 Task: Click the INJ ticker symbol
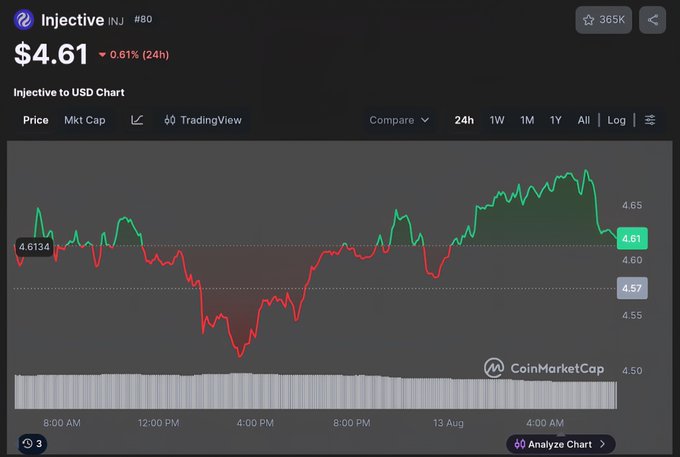[116, 21]
